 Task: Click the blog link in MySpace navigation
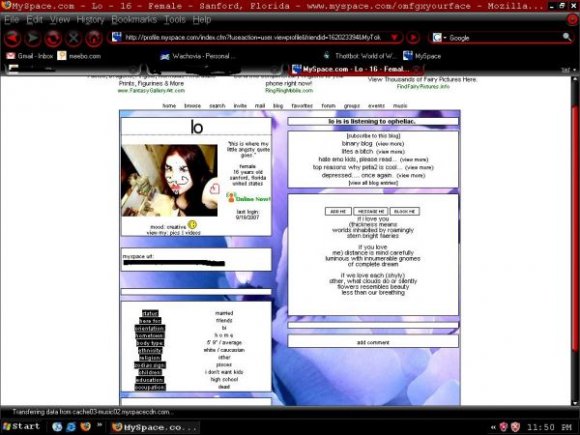278,106
